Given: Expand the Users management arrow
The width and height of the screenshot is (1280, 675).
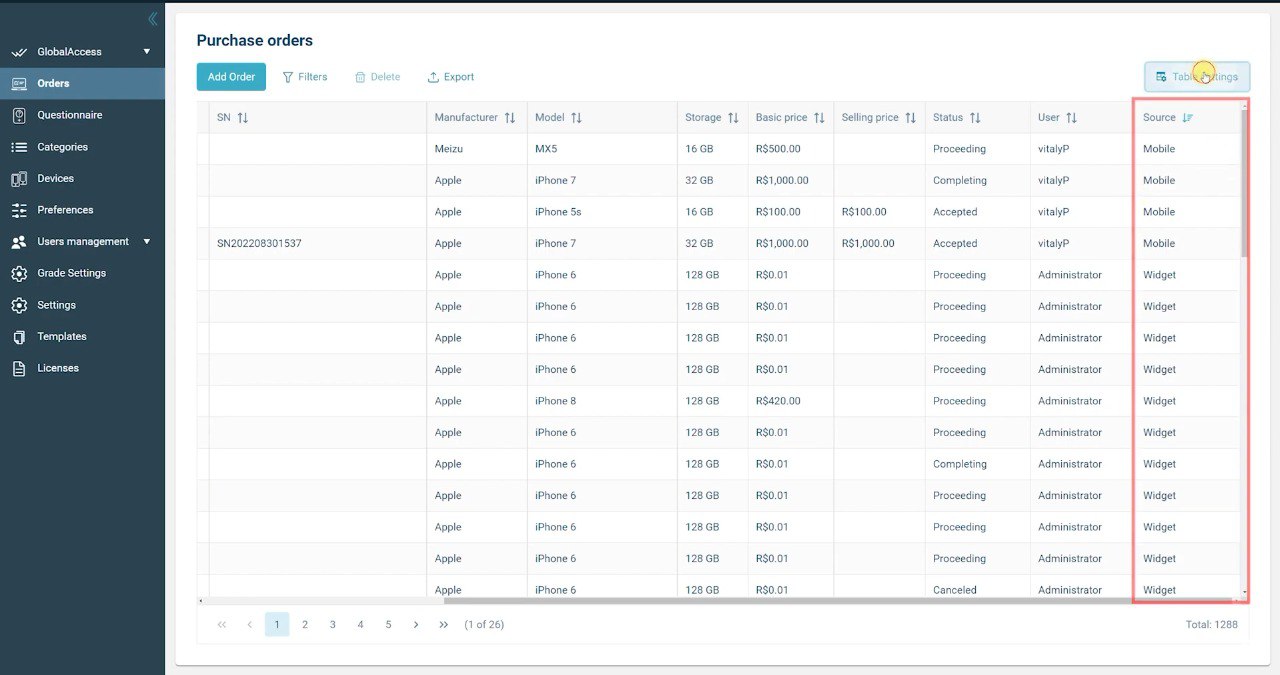Looking at the screenshot, I should tap(147, 241).
